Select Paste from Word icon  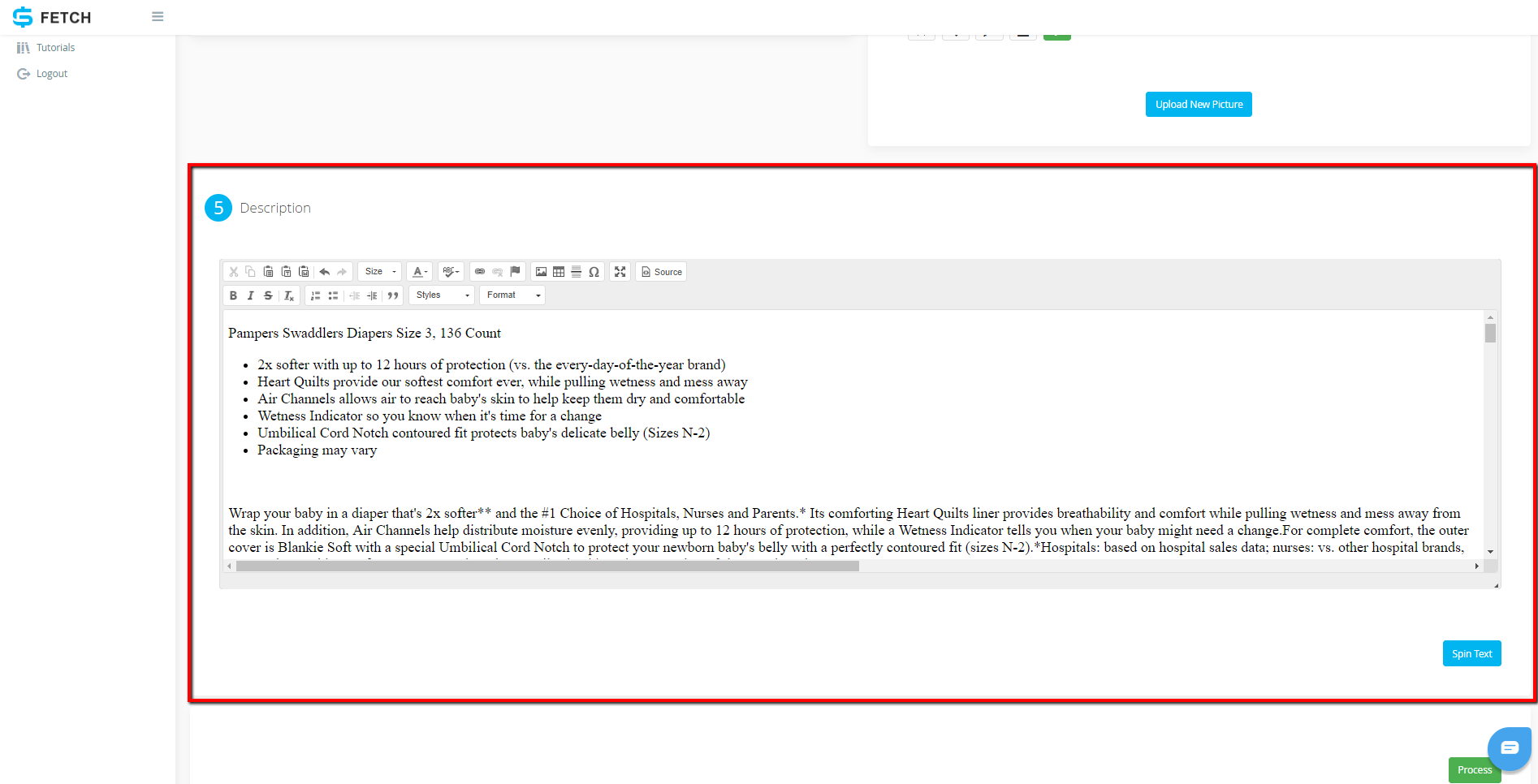[x=304, y=272]
